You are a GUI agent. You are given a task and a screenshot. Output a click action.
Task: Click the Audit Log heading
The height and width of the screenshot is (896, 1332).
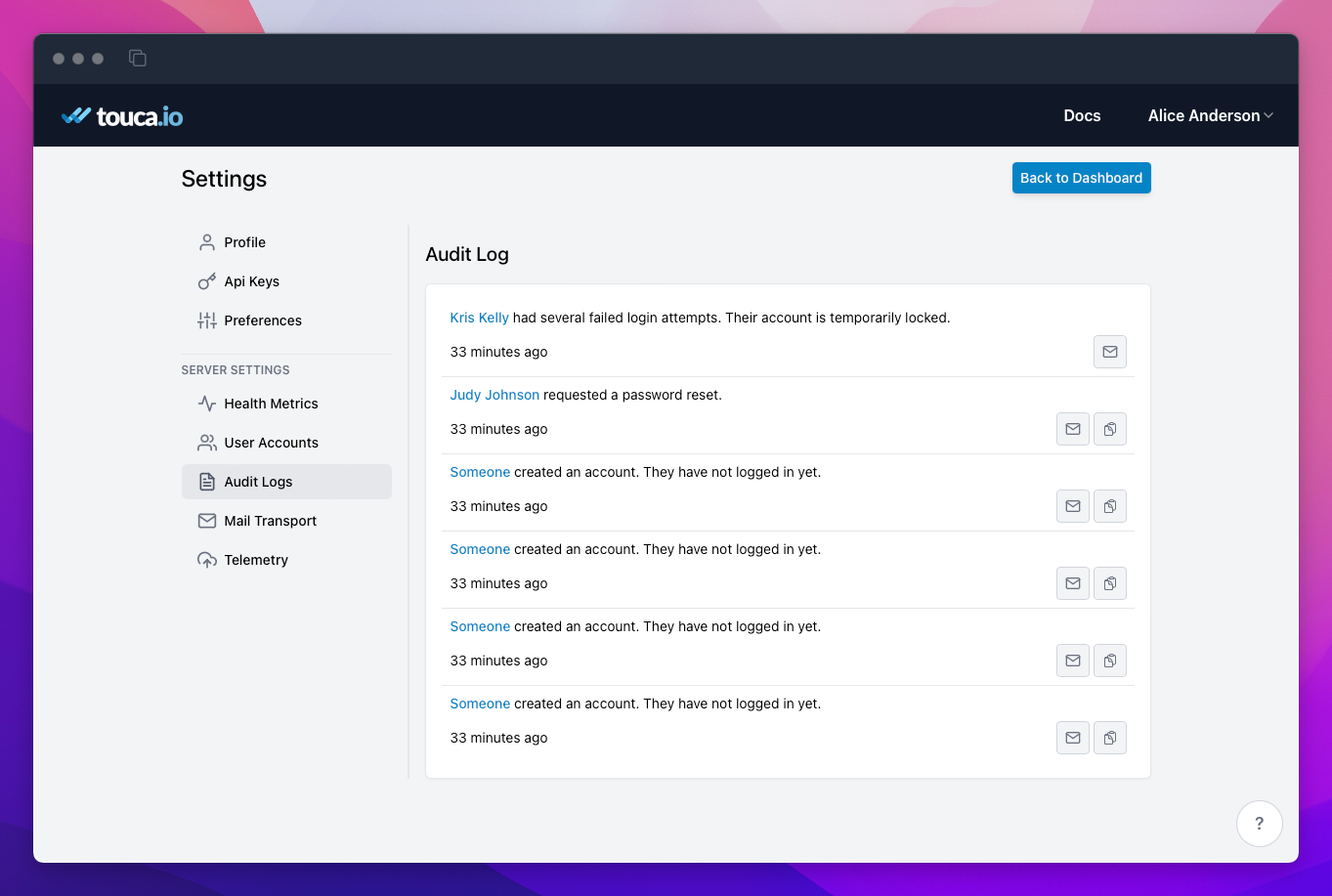[467, 254]
